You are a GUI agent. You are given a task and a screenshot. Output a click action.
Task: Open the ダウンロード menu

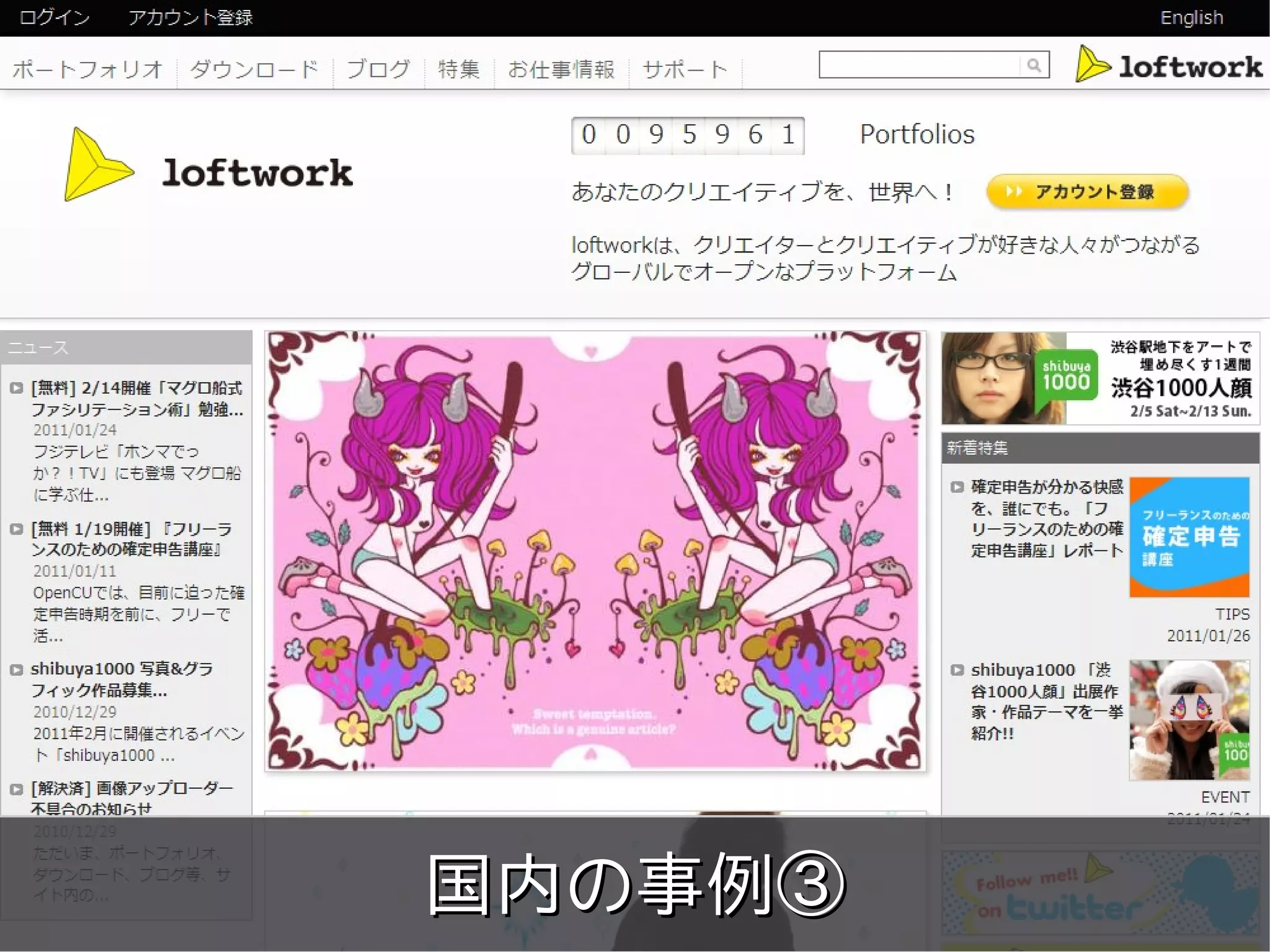(254, 69)
